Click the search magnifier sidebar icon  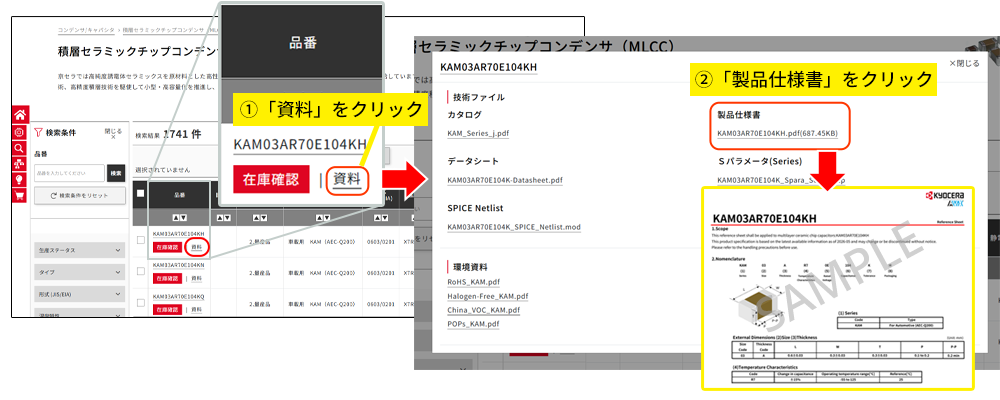click(20, 148)
